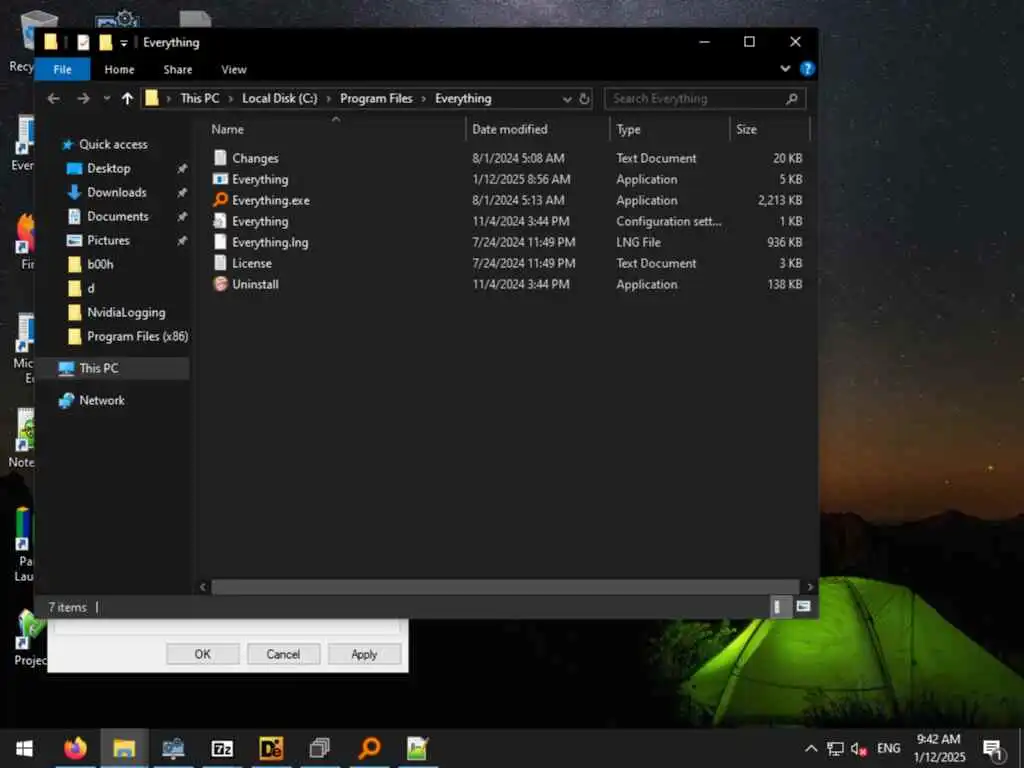Go back with the left arrow
The height and width of the screenshot is (768, 1024).
pos(54,99)
